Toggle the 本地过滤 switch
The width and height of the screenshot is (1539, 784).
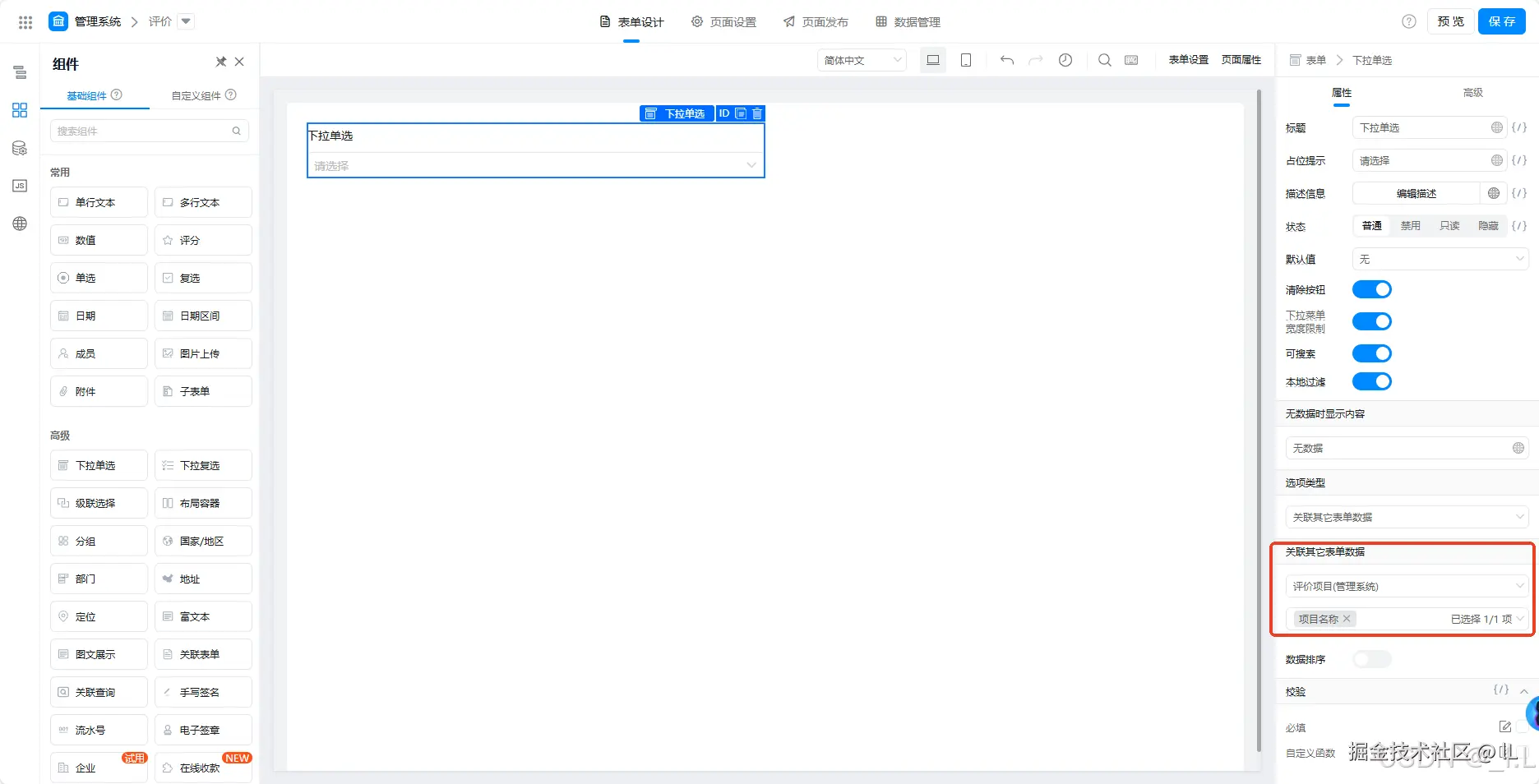pyautogui.click(x=1372, y=381)
